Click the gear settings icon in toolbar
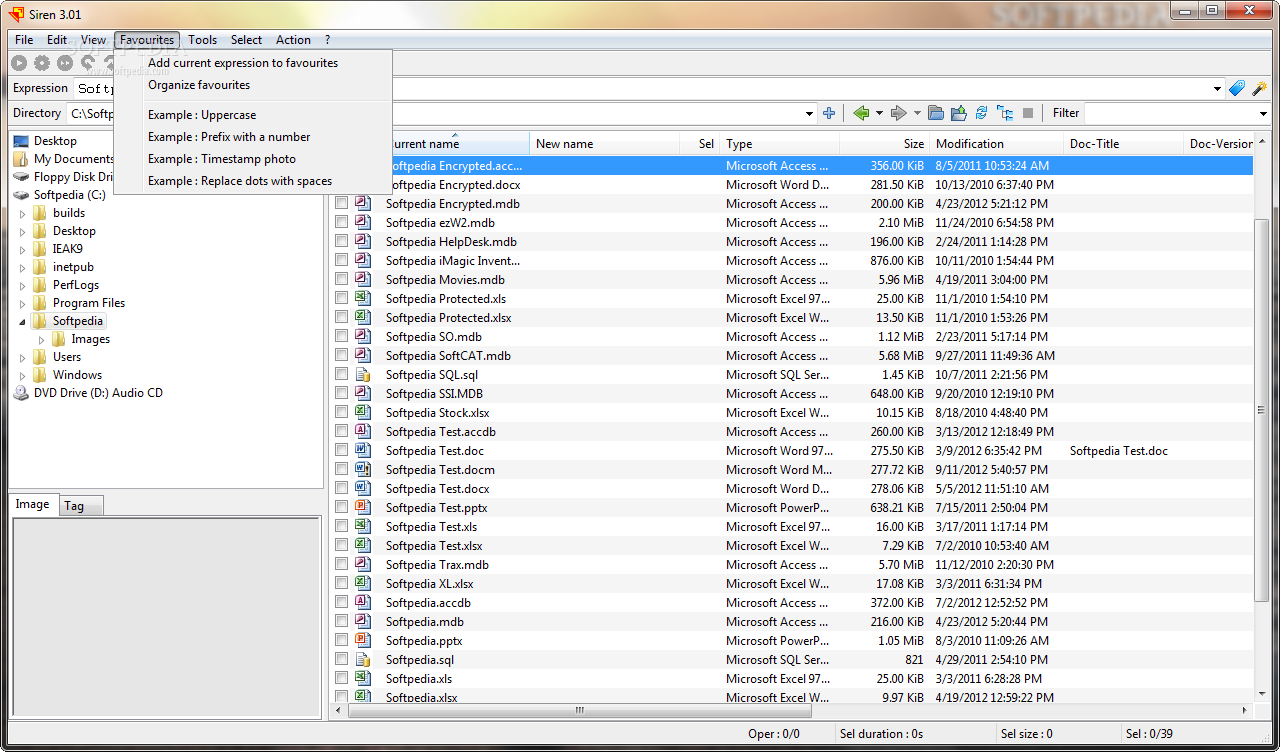The height and width of the screenshot is (752, 1280). point(42,63)
